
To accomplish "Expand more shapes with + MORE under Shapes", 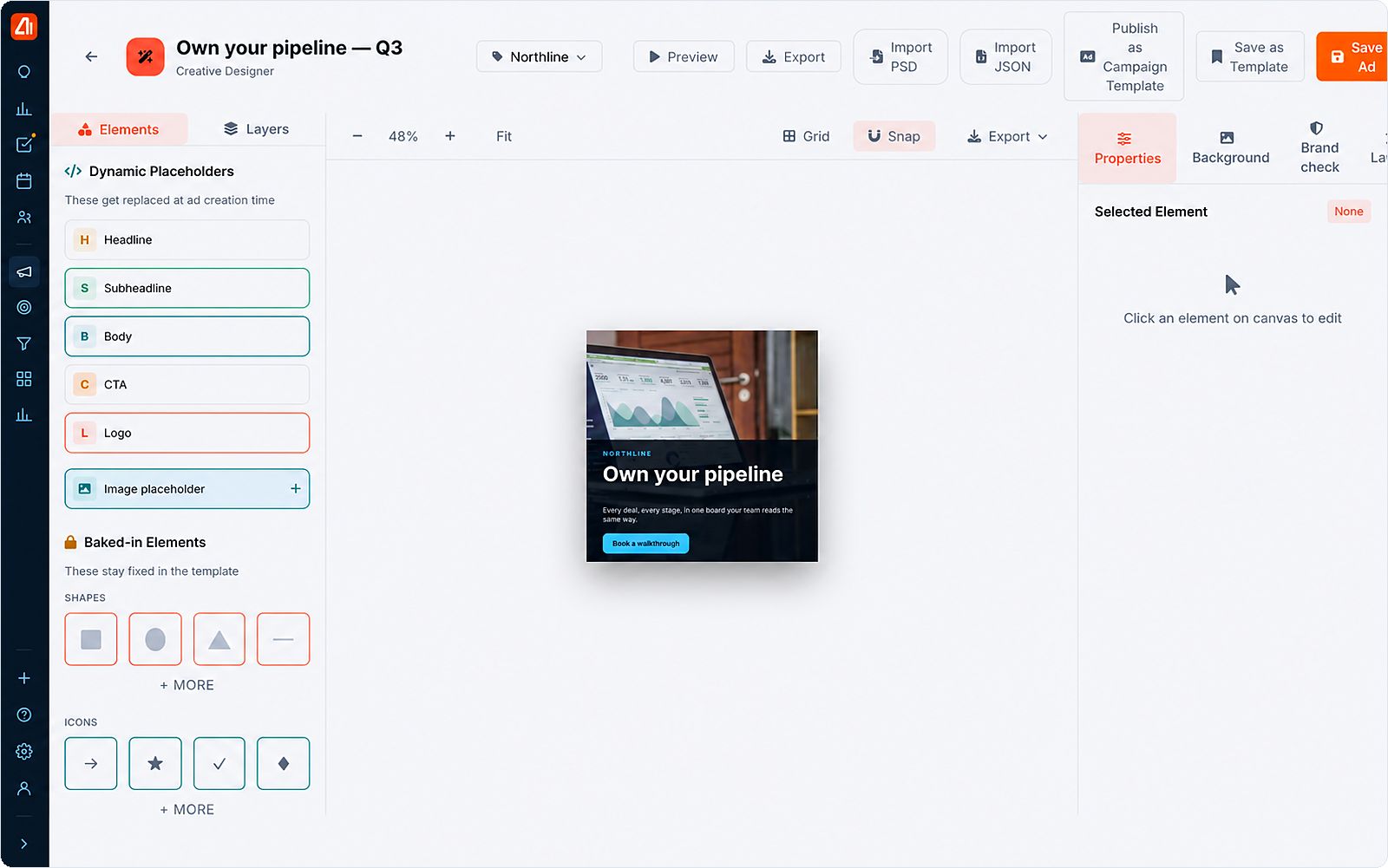I will click(187, 685).
